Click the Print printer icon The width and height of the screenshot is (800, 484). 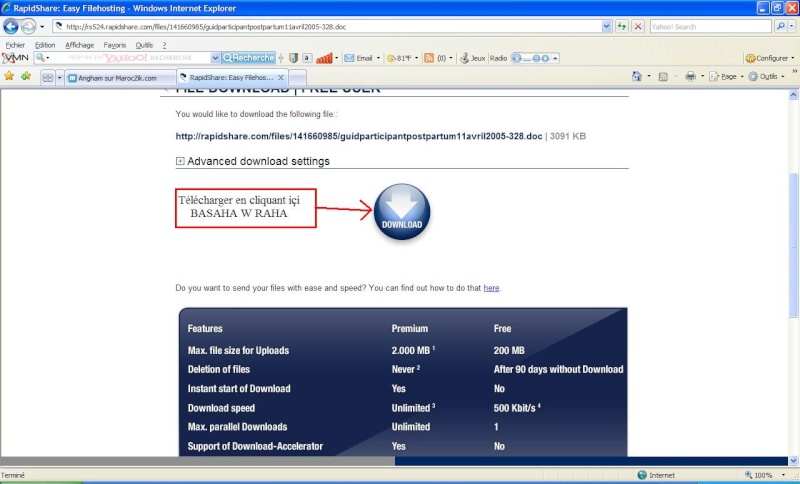point(690,77)
